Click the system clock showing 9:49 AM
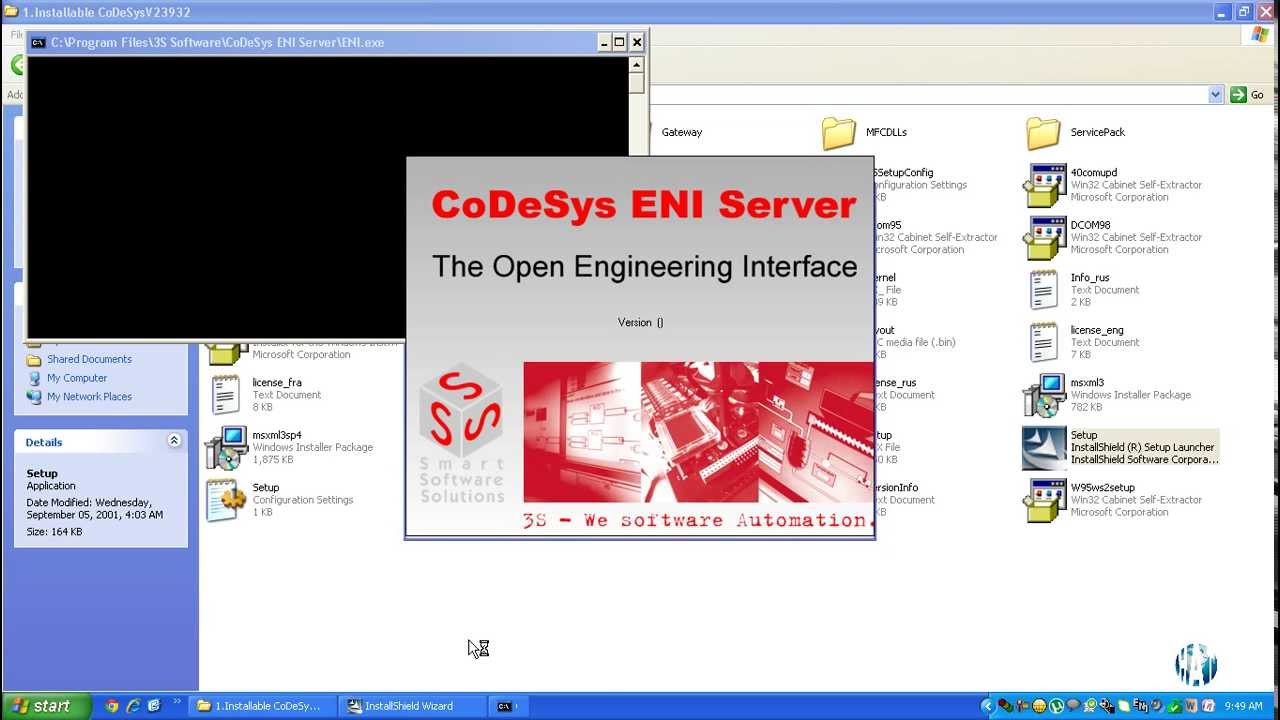The width and height of the screenshot is (1280, 720). click(x=1243, y=706)
